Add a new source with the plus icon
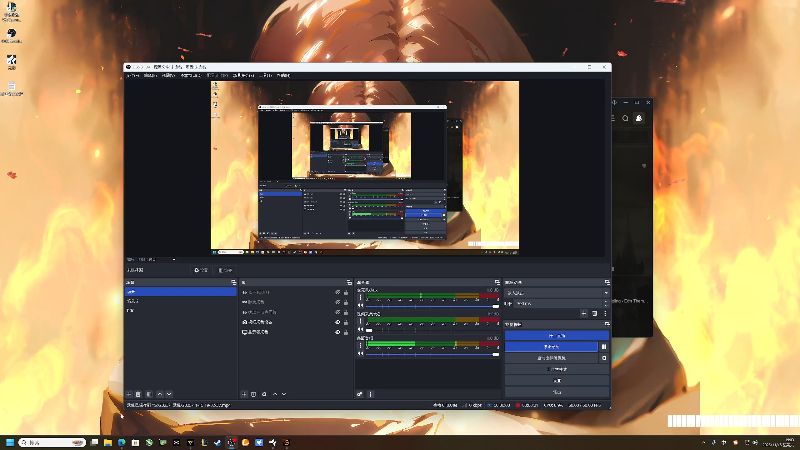The width and height of the screenshot is (800, 450). [x=244, y=394]
